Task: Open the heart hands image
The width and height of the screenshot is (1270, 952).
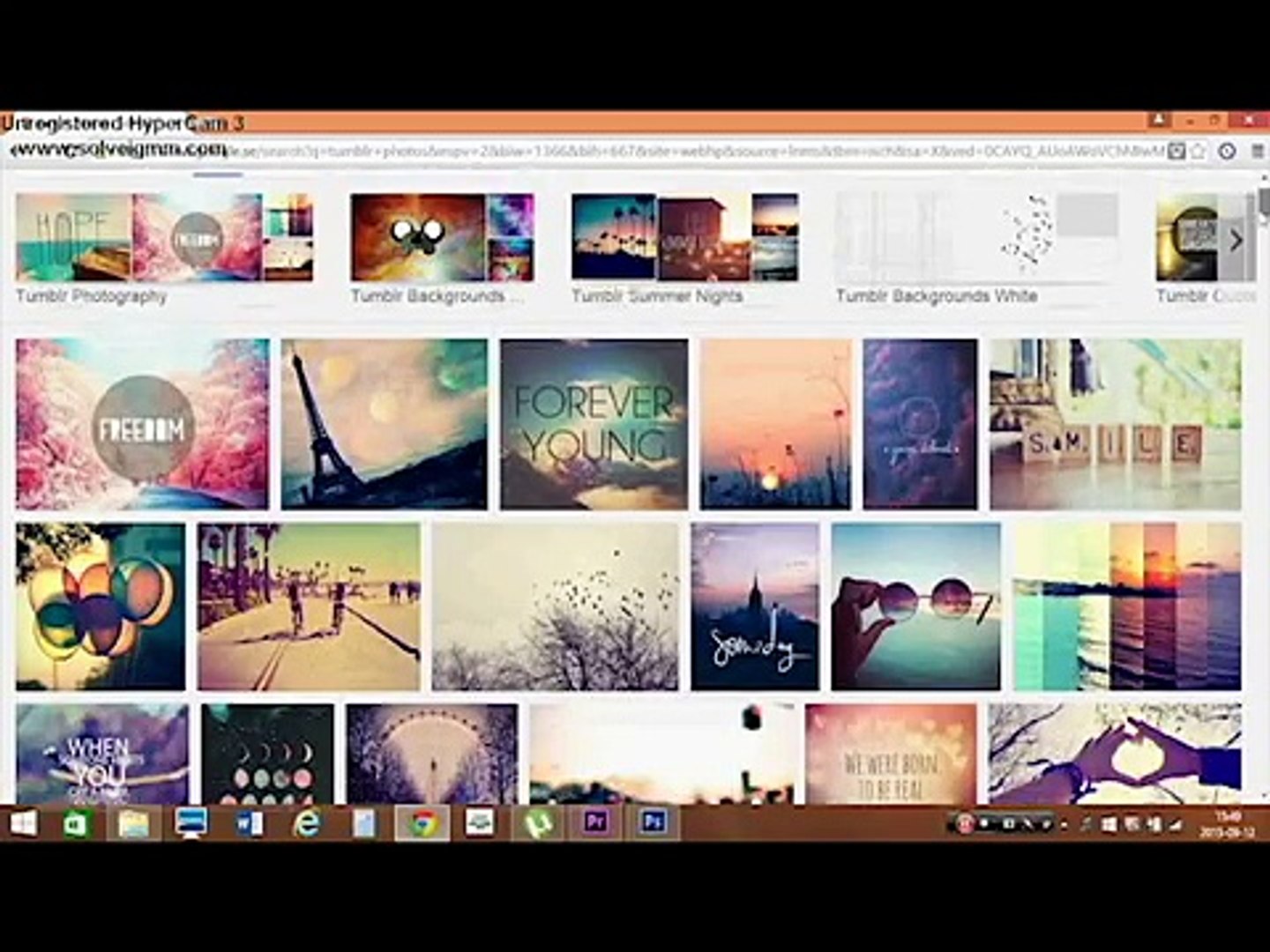Action: click(x=1115, y=754)
